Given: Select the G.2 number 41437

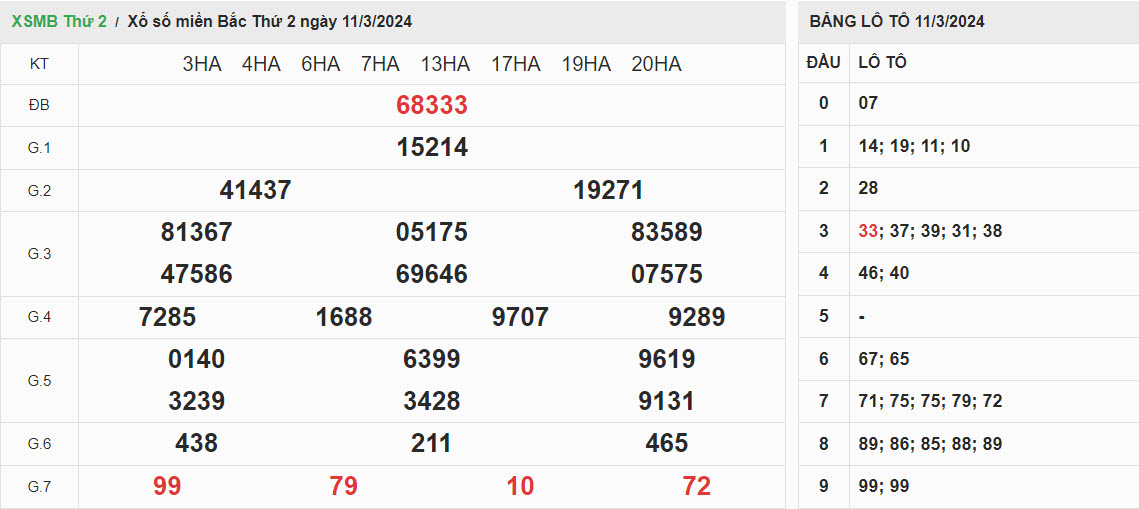Looking at the screenshot, I should (255, 190).
